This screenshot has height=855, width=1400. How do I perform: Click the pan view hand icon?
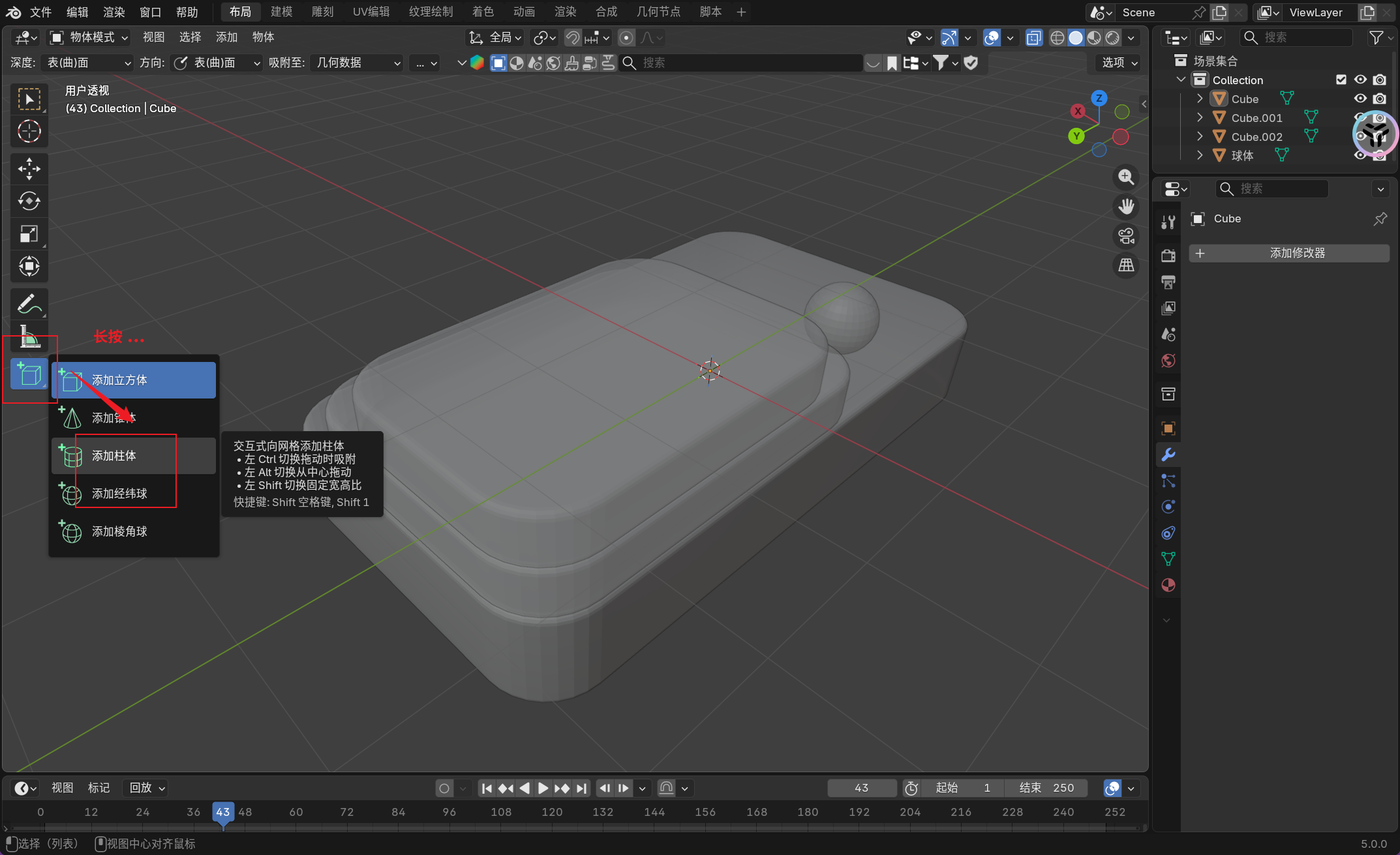(x=1126, y=207)
